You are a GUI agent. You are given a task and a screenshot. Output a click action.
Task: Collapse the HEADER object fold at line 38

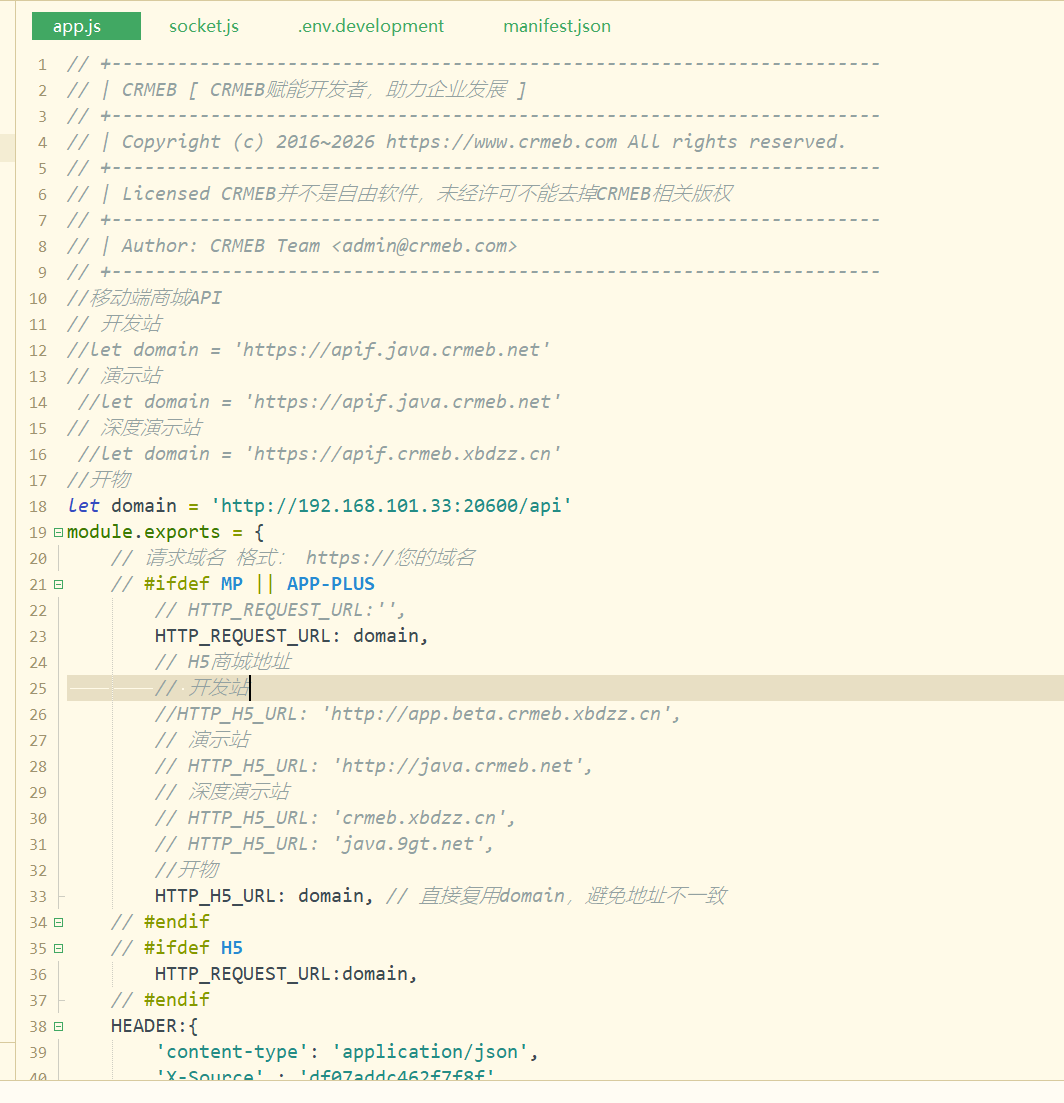pos(58,1026)
